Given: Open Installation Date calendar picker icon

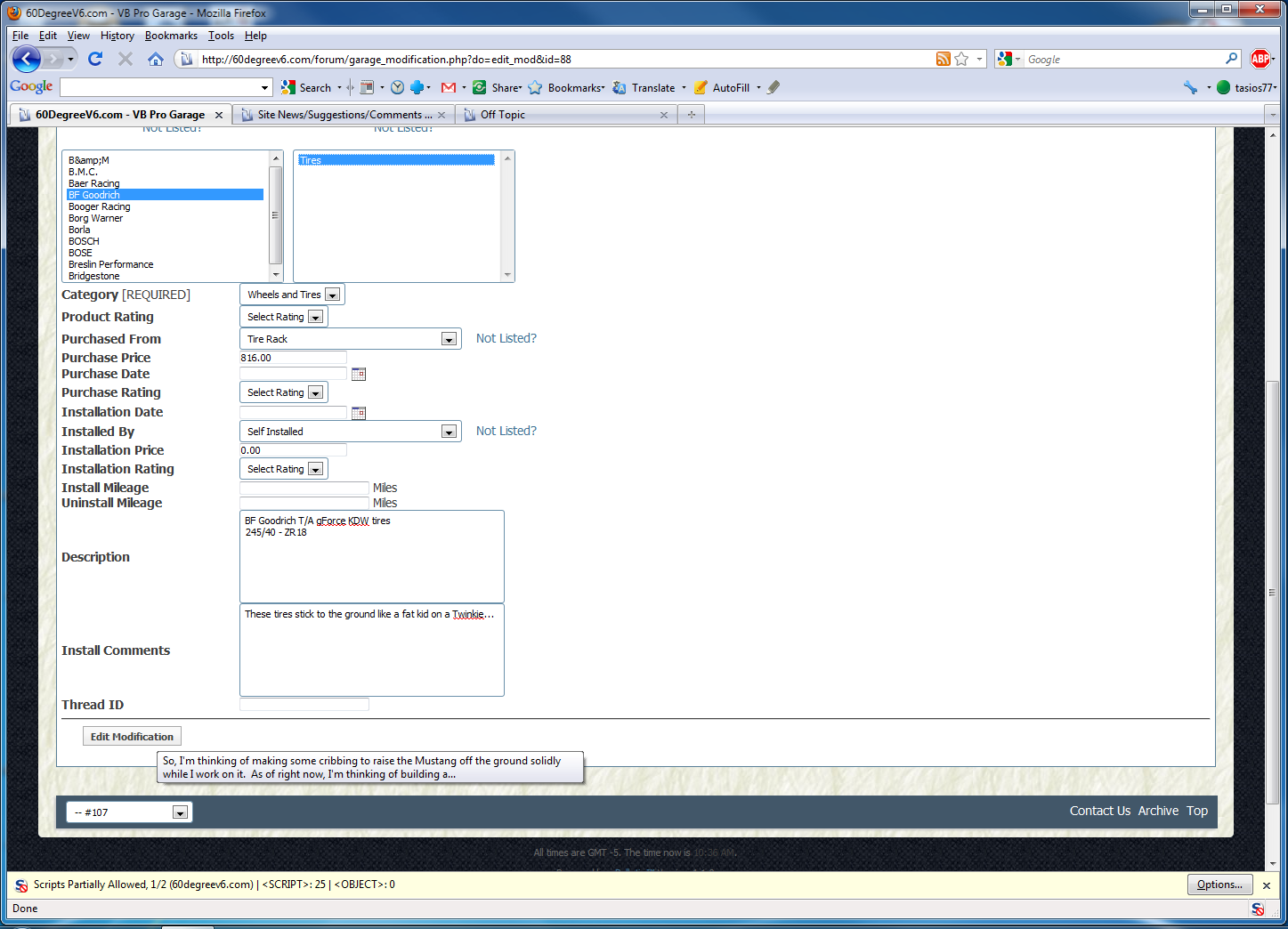Looking at the screenshot, I should [x=359, y=413].
